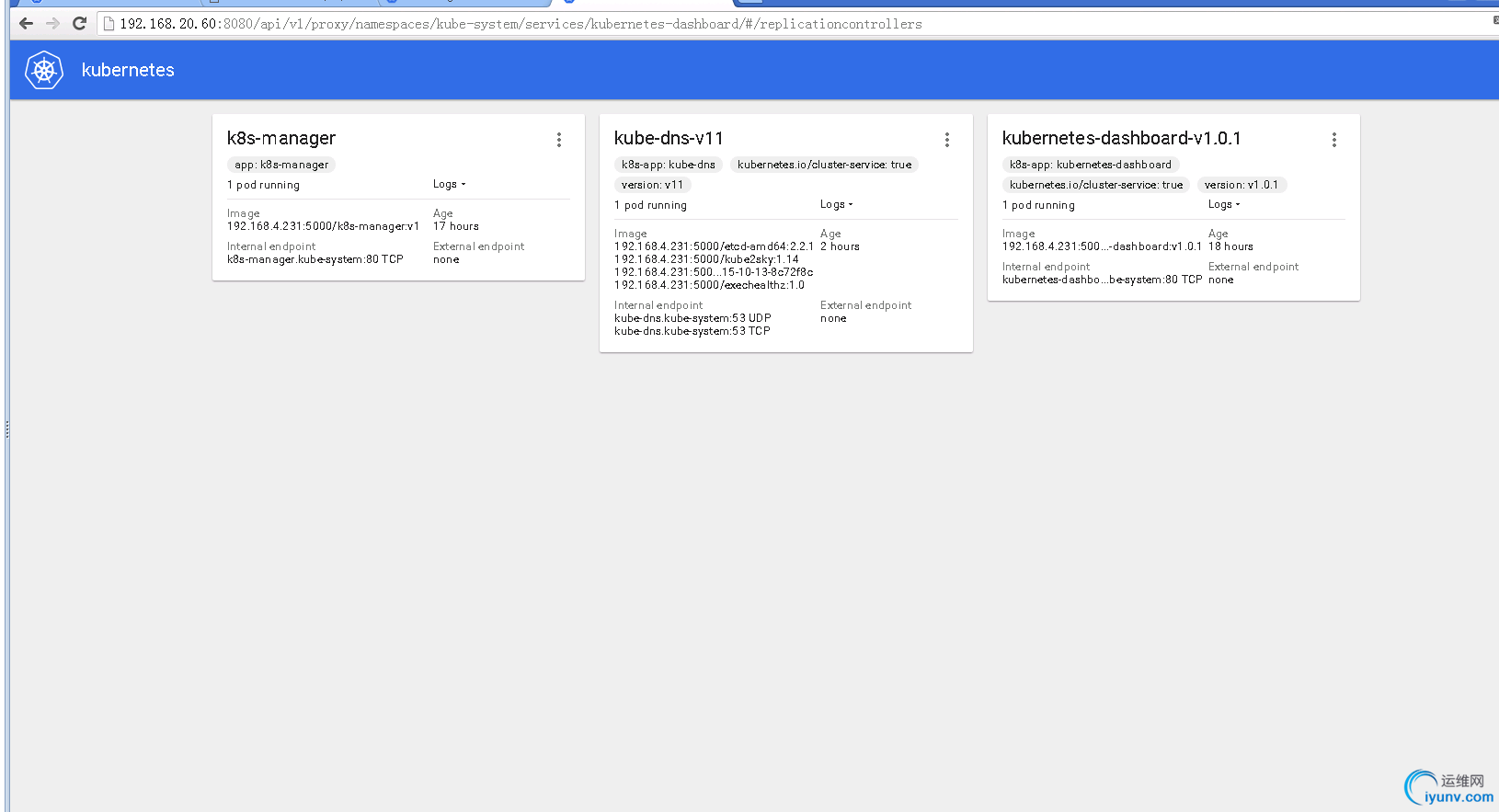Click 'none' external endpoint on kubernetes-dashboard card
The image size is (1499, 812).
(1221, 280)
